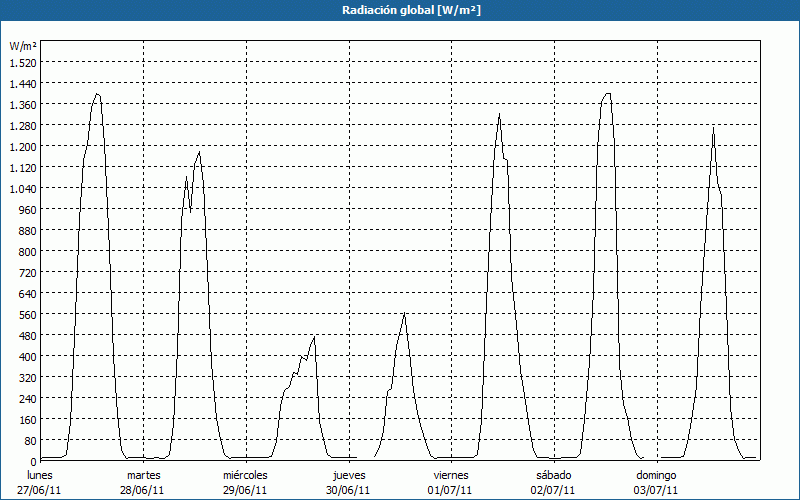Select the domingo 03/07/11 axis label
Viewport: 800px width, 500px height.
pyautogui.click(x=656, y=483)
